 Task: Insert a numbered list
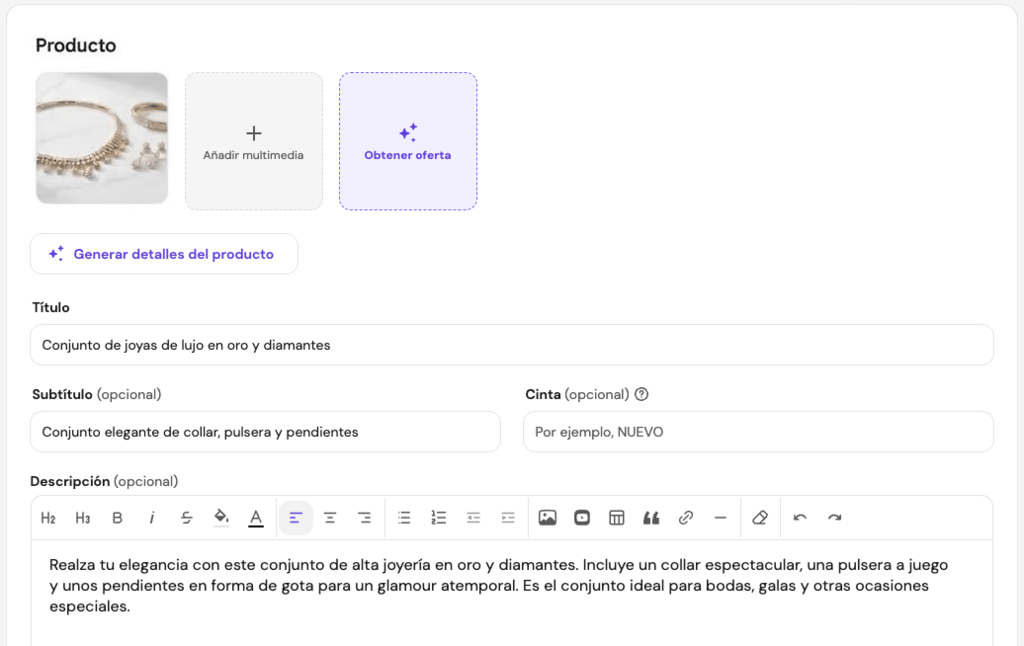click(x=439, y=518)
